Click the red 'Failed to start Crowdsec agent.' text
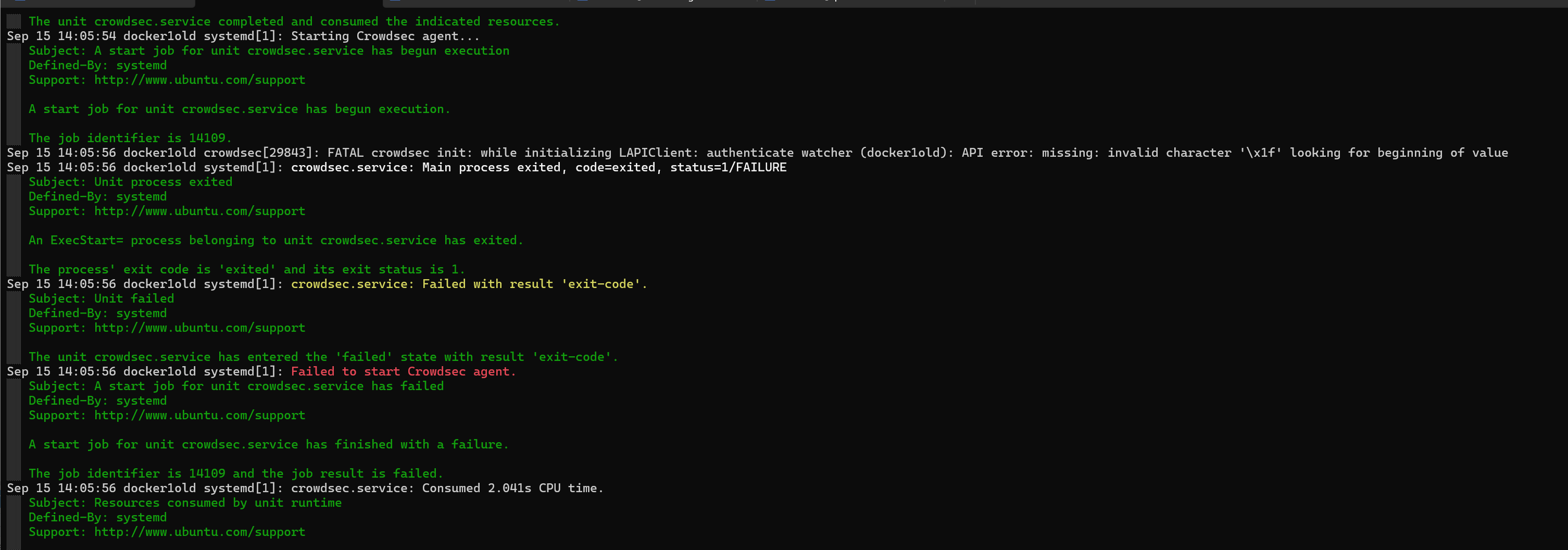Image resolution: width=1568 pixels, height=550 pixels. pyautogui.click(x=403, y=371)
